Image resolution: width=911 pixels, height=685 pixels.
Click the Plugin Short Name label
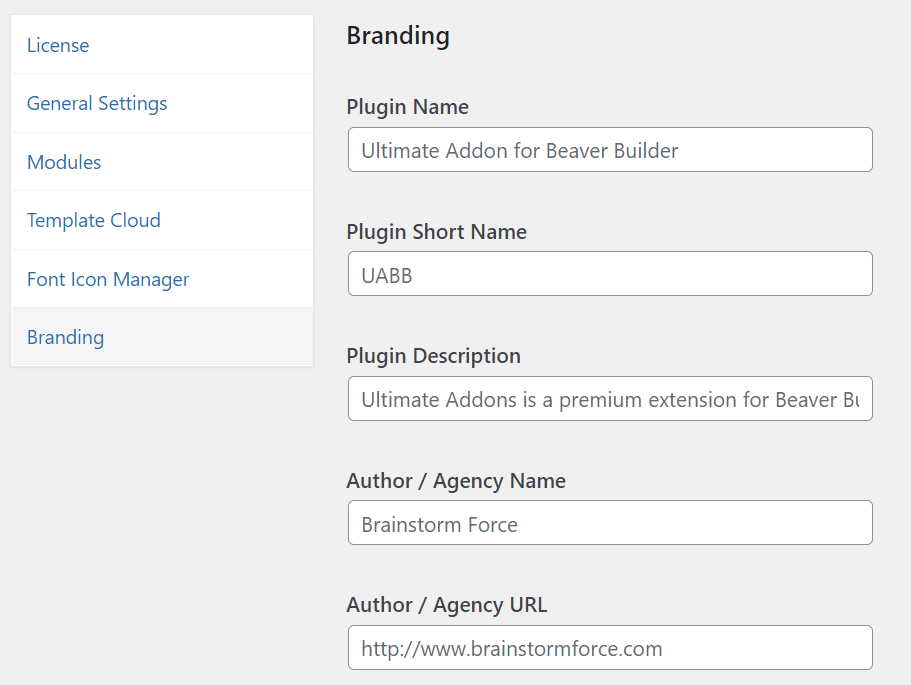(x=436, y=231)
